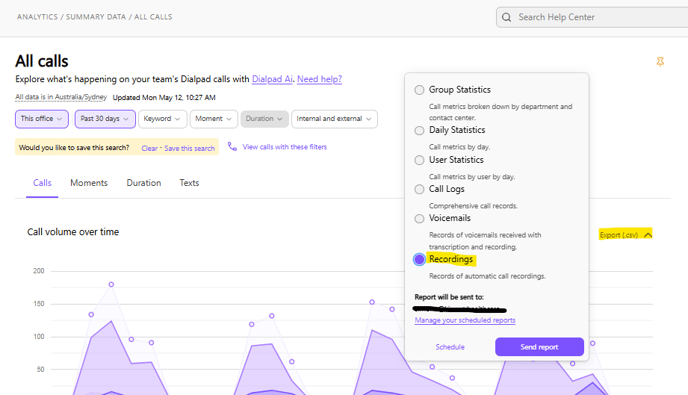Open the Internal and external dropdown

click(334, 119)
